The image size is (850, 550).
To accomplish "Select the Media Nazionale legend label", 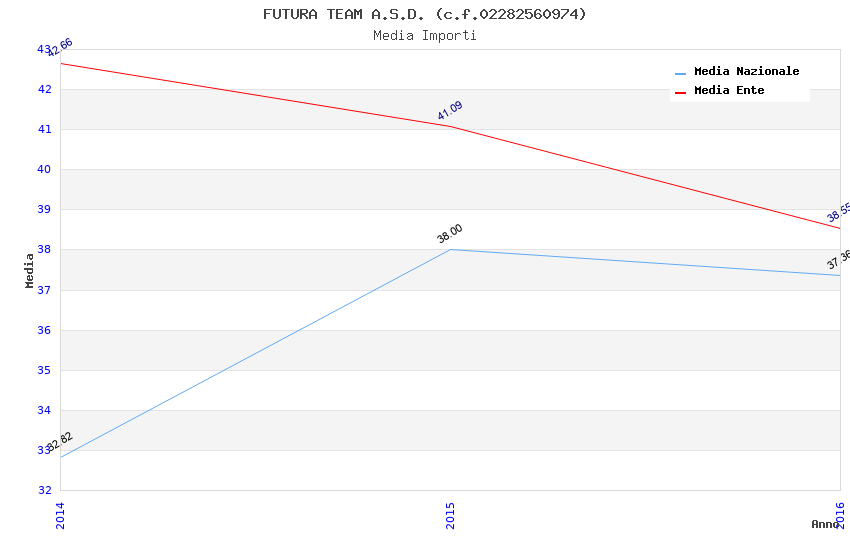I will [x=746, y=72].
